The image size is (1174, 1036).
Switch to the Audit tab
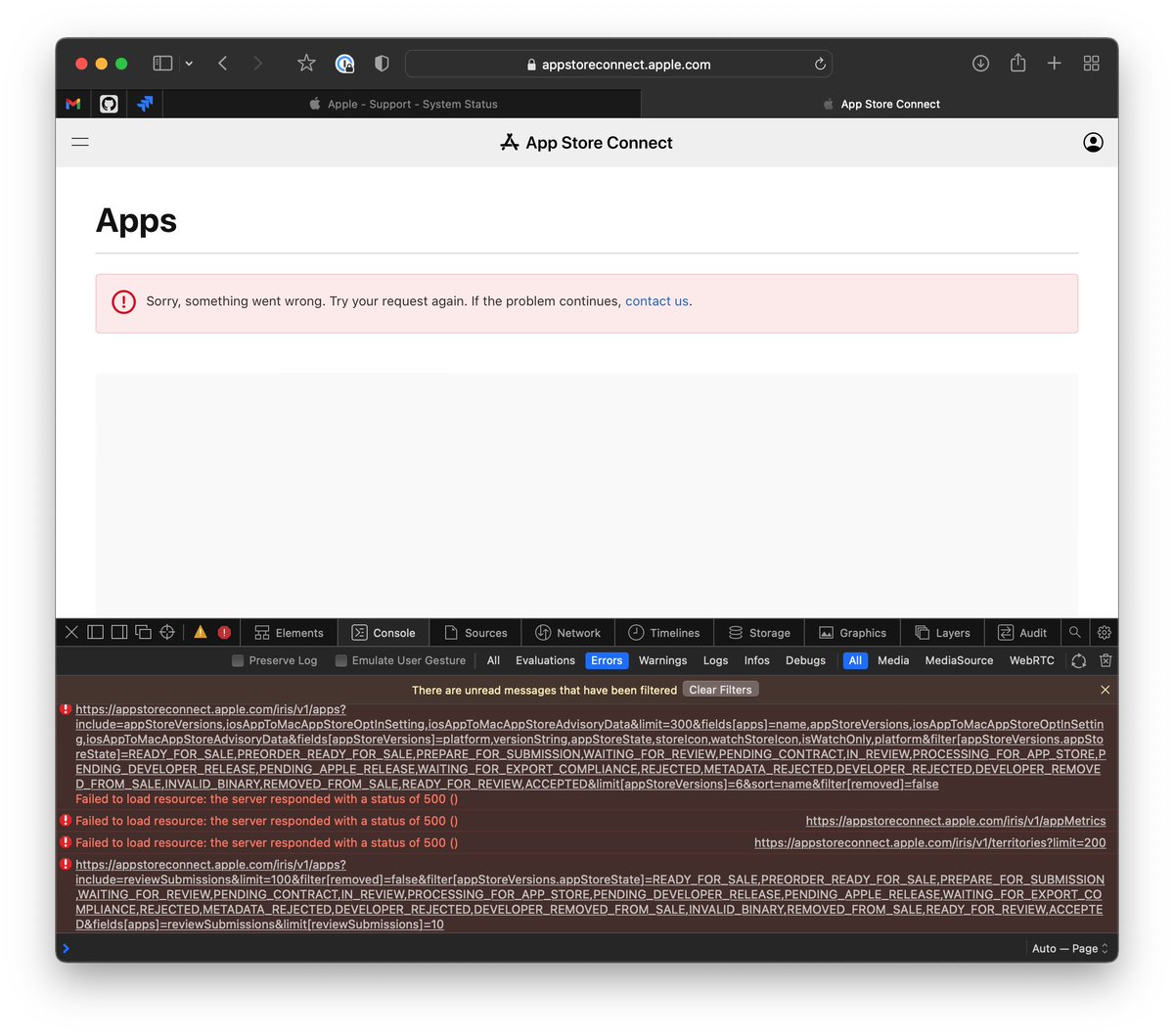(x=1022, y=633)
